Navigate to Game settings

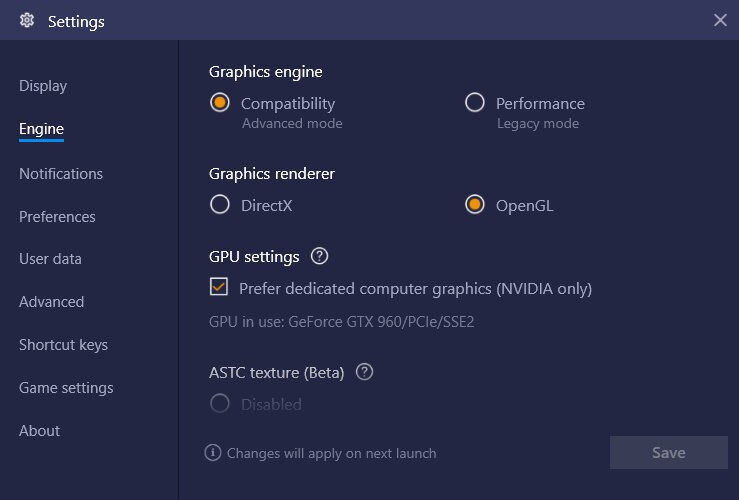click(66, 388)
